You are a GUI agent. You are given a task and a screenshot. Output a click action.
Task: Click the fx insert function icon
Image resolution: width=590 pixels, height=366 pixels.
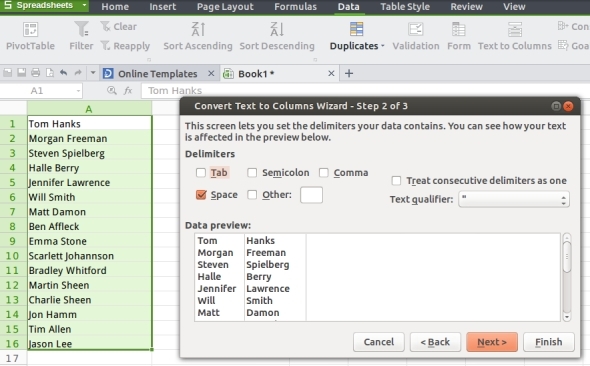tap(128, 90)
